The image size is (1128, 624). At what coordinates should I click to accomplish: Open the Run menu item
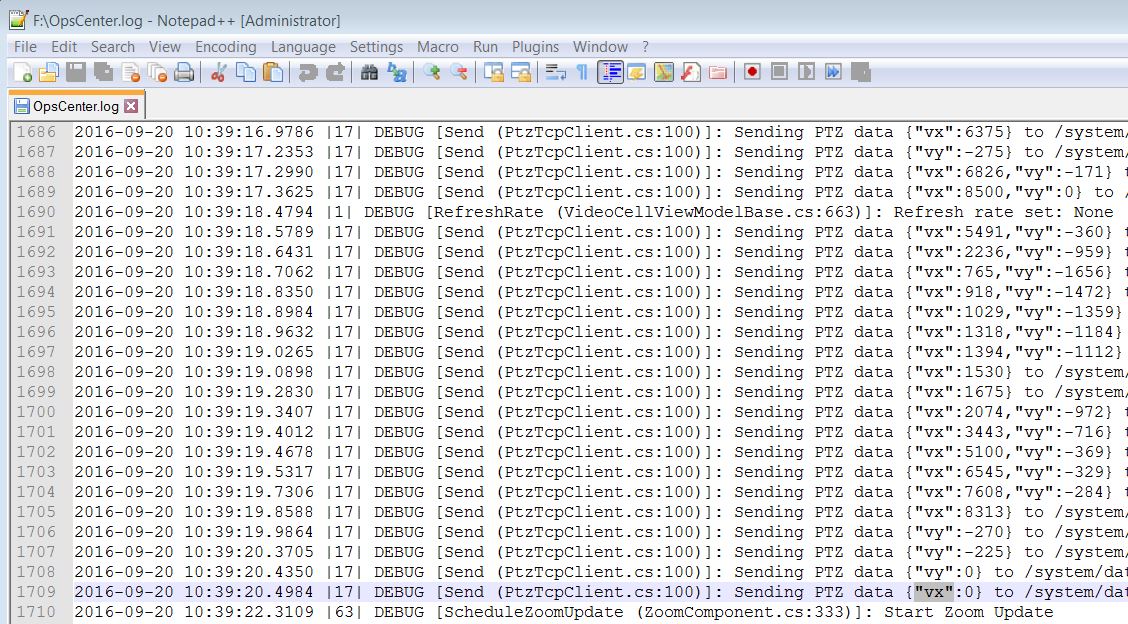pyautogui.click(x=486, y=46)
